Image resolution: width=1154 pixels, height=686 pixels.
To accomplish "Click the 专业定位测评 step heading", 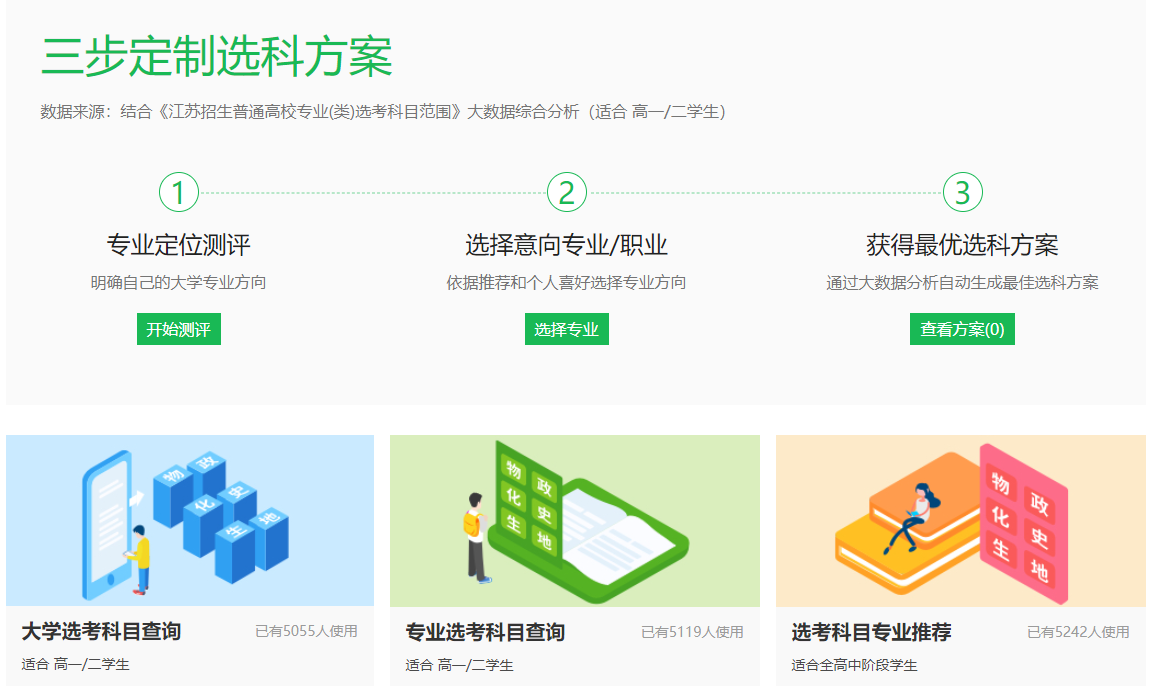I will click(178, 245).
